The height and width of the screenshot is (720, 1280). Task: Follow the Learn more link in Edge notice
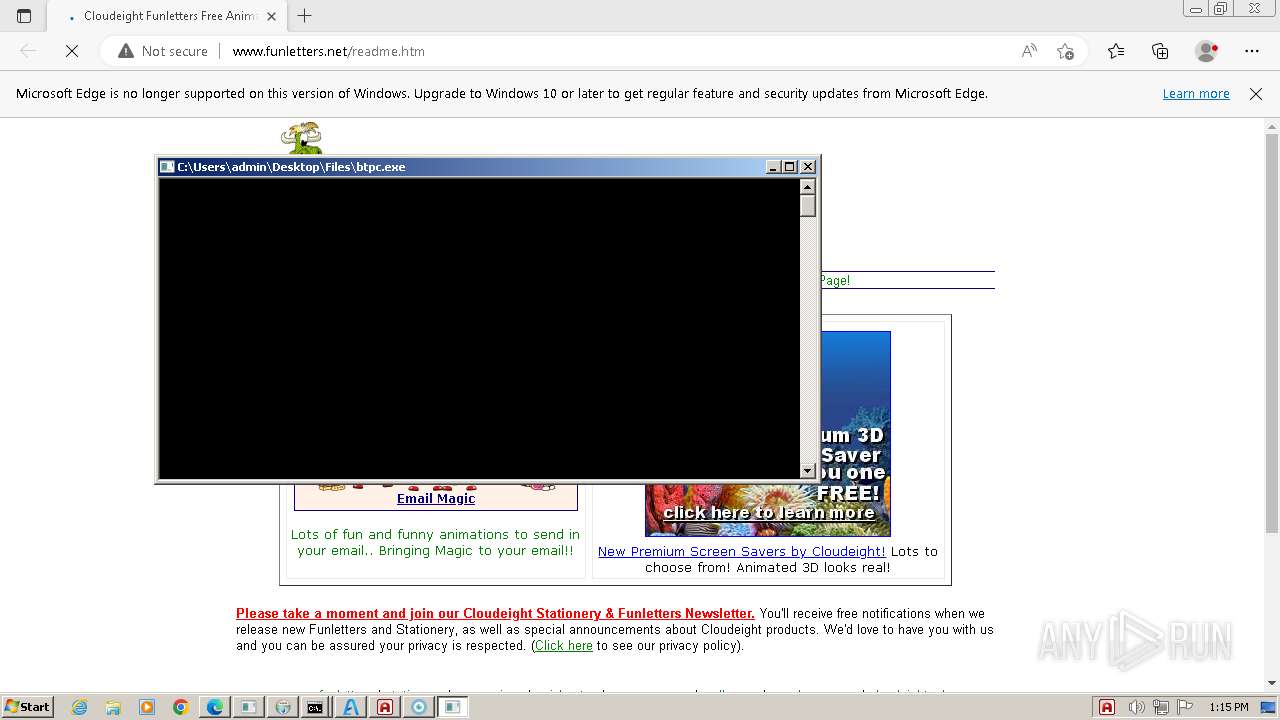point(1196,93)
